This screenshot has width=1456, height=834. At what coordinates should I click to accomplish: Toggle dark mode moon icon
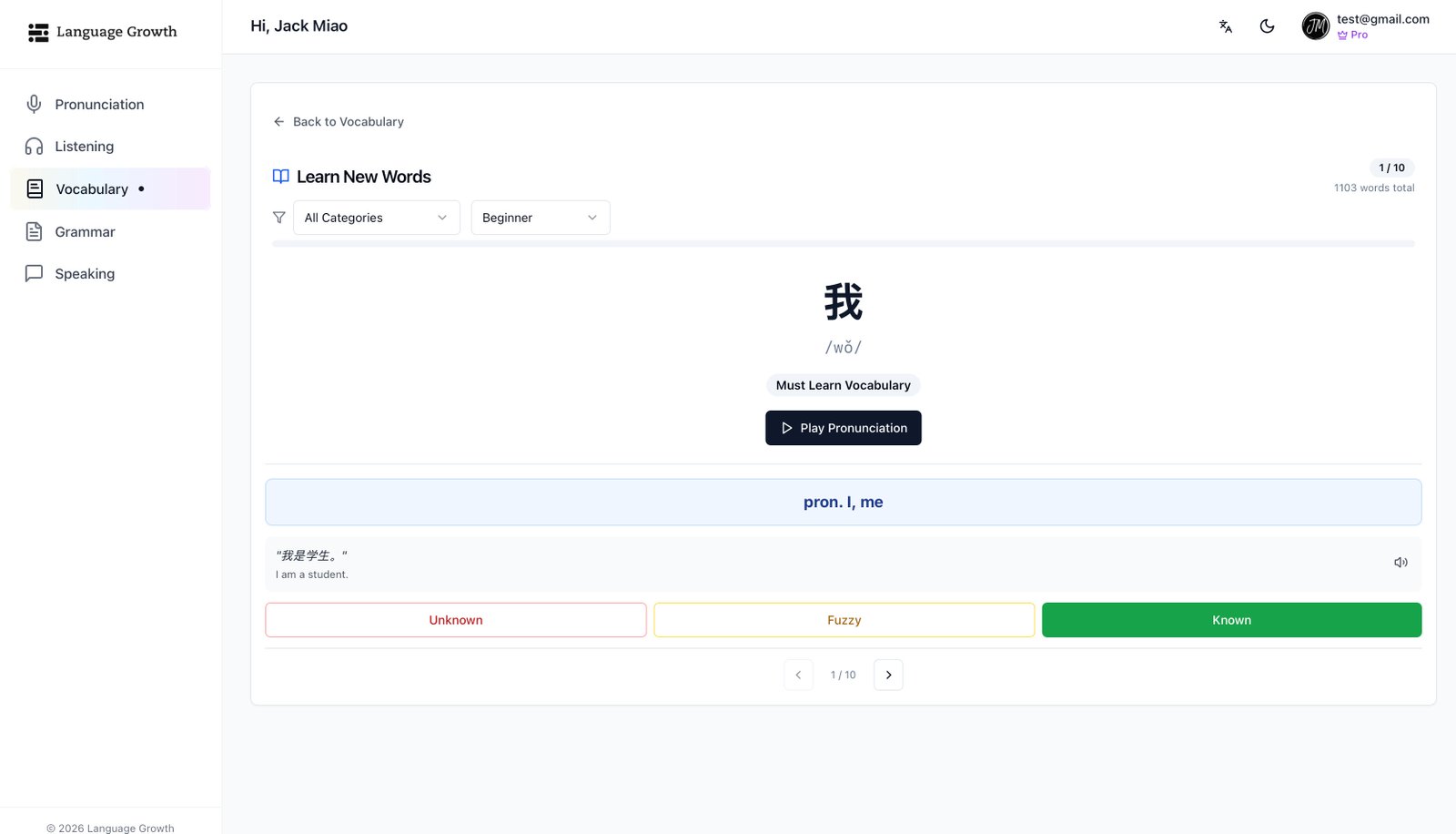pos(1267,26)
